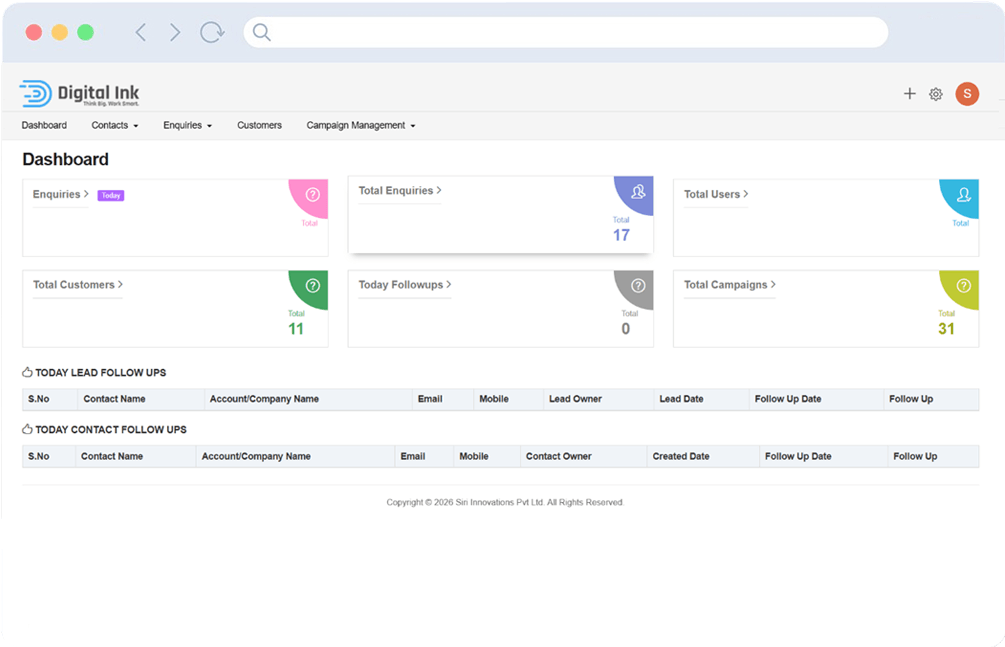
Task: Click the pink Enquiries question mark icon
Action: [x=312, y=195]
